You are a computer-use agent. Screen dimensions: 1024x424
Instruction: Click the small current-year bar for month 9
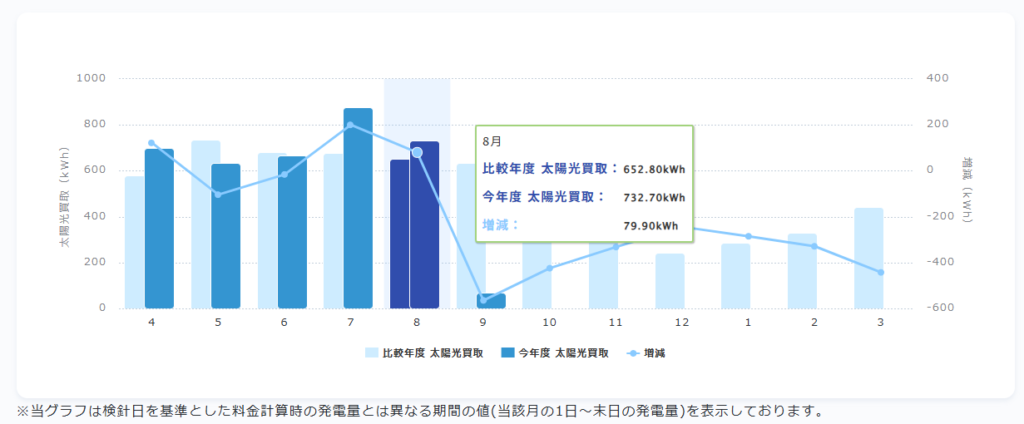[491, 301]
